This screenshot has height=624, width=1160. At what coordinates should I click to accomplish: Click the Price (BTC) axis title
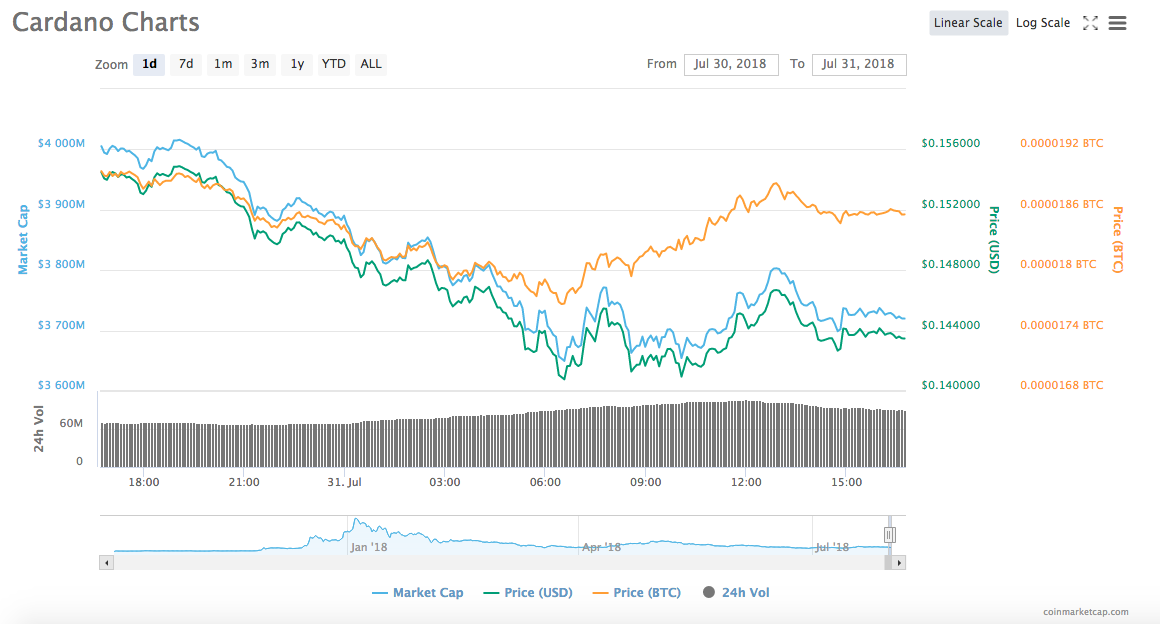[1118, 240]
